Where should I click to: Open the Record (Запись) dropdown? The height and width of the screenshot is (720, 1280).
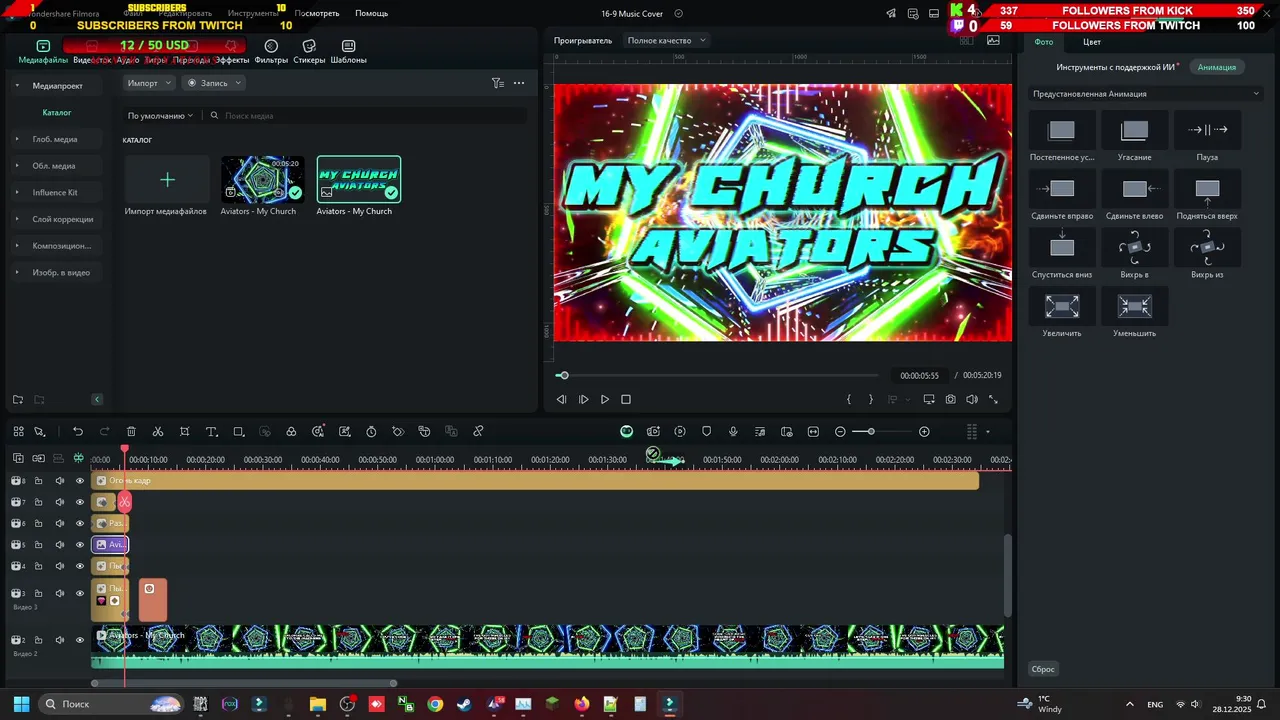[x=214, y=83]
